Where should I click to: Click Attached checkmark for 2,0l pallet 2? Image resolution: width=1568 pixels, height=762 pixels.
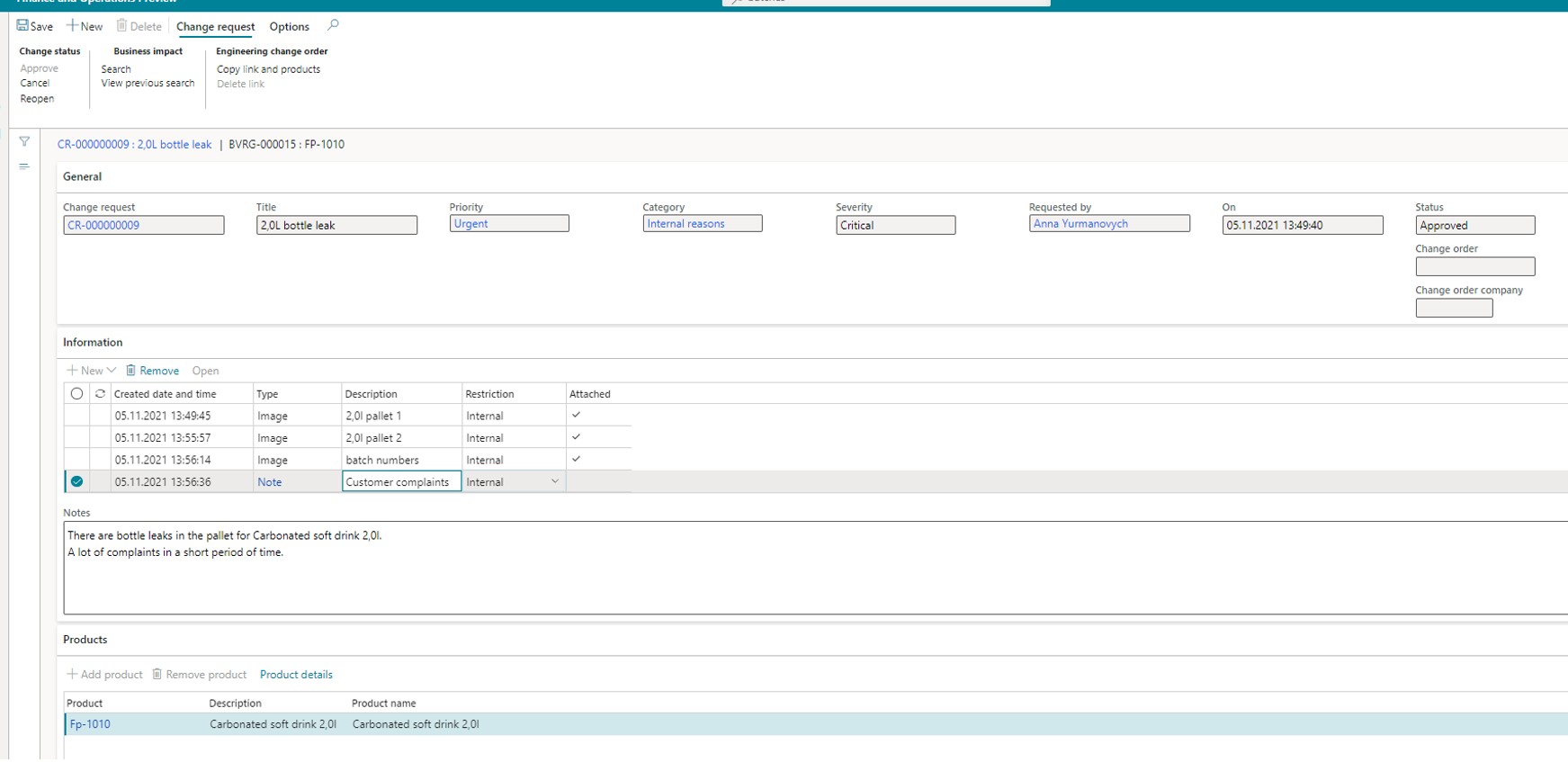coord(576,437)
